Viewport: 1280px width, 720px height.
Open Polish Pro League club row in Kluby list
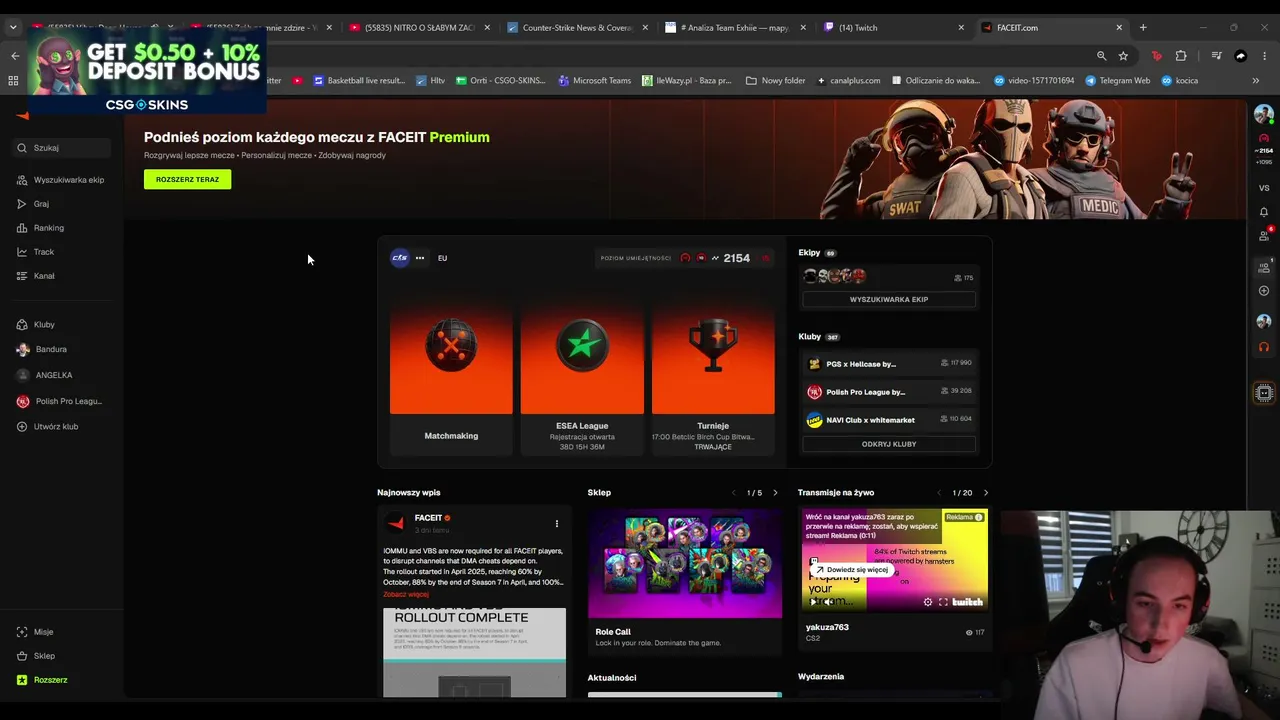click(889, 392)
